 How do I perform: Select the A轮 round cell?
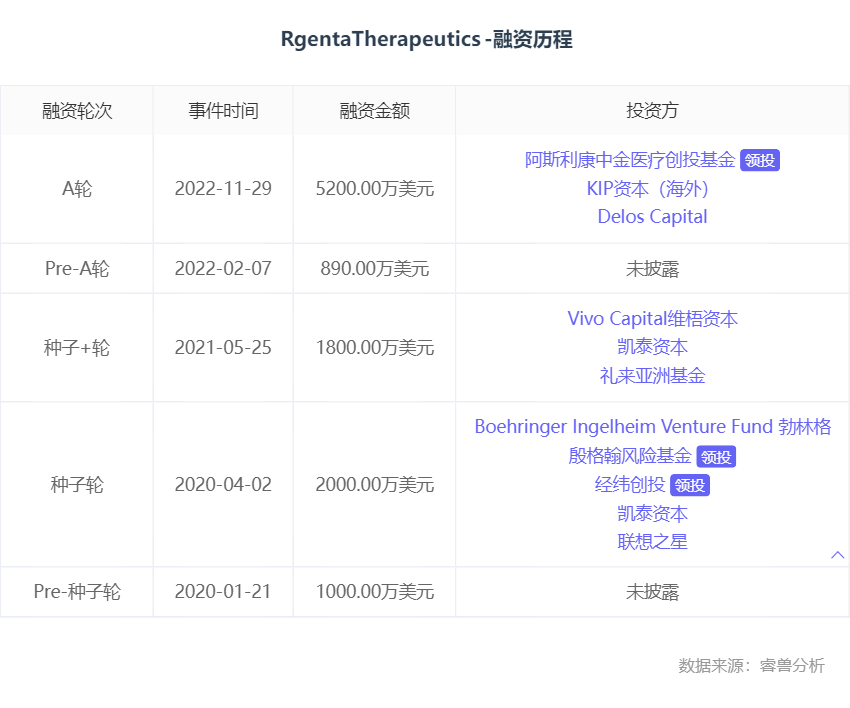coord(77,189)
